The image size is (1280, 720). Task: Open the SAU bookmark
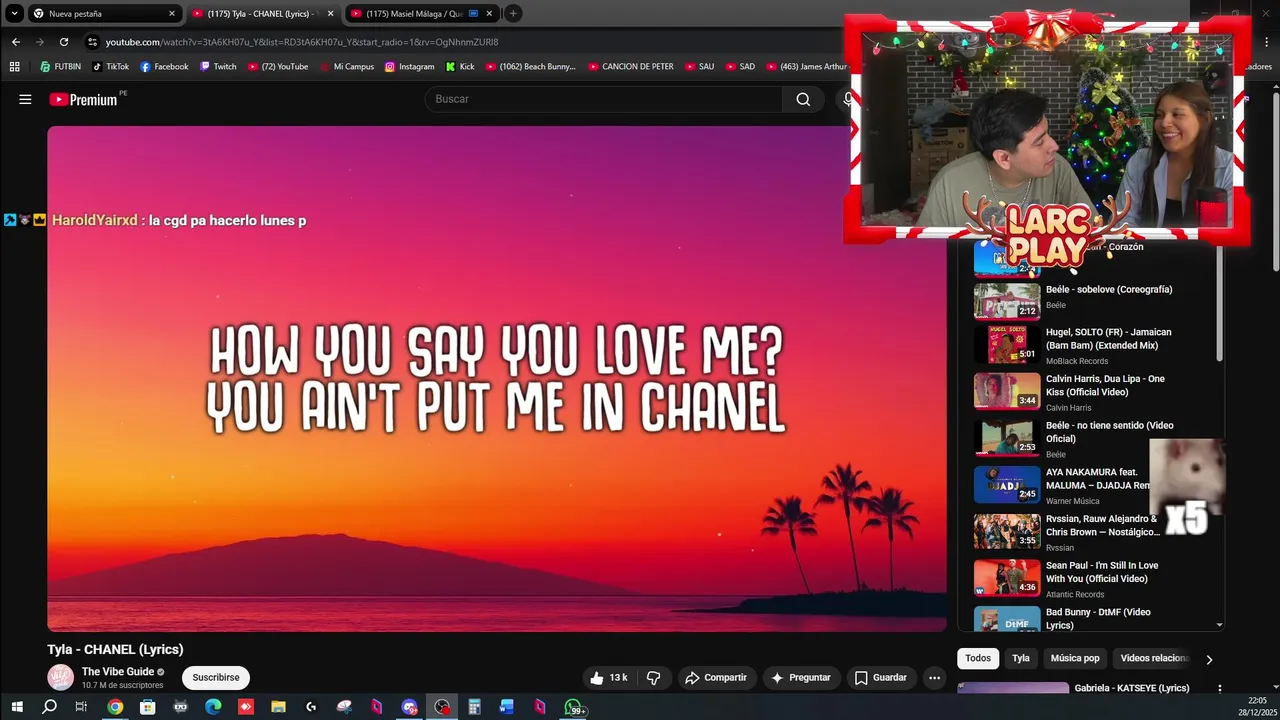[699, 67]
